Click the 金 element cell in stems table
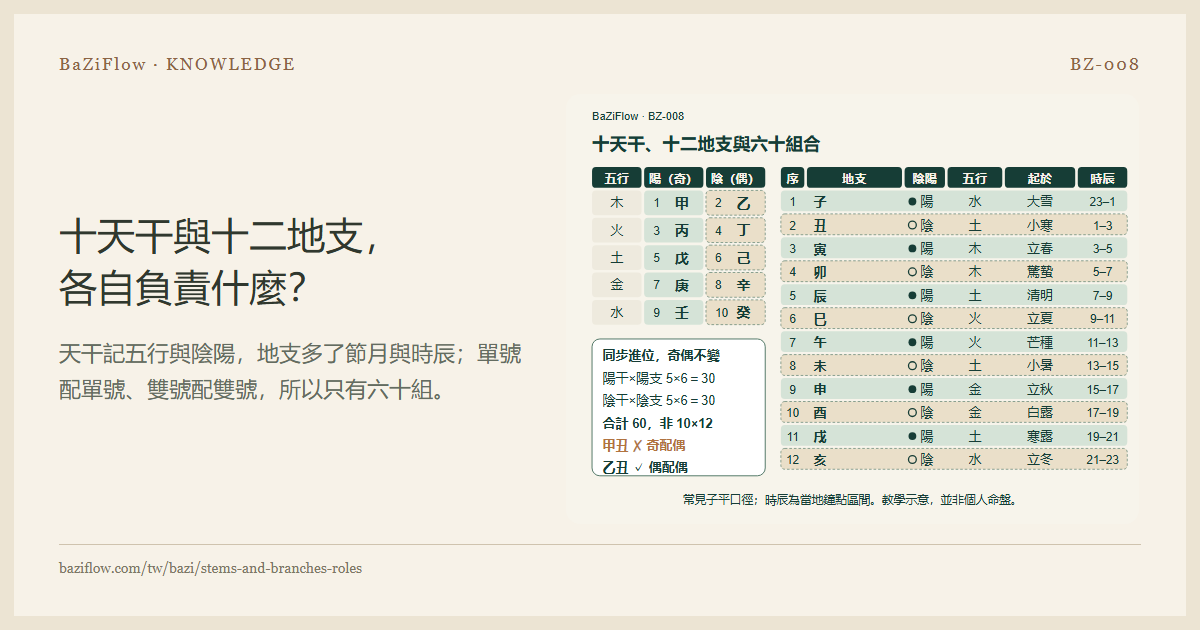This screenshot has height=630, width=1200. tap(616, 285)
